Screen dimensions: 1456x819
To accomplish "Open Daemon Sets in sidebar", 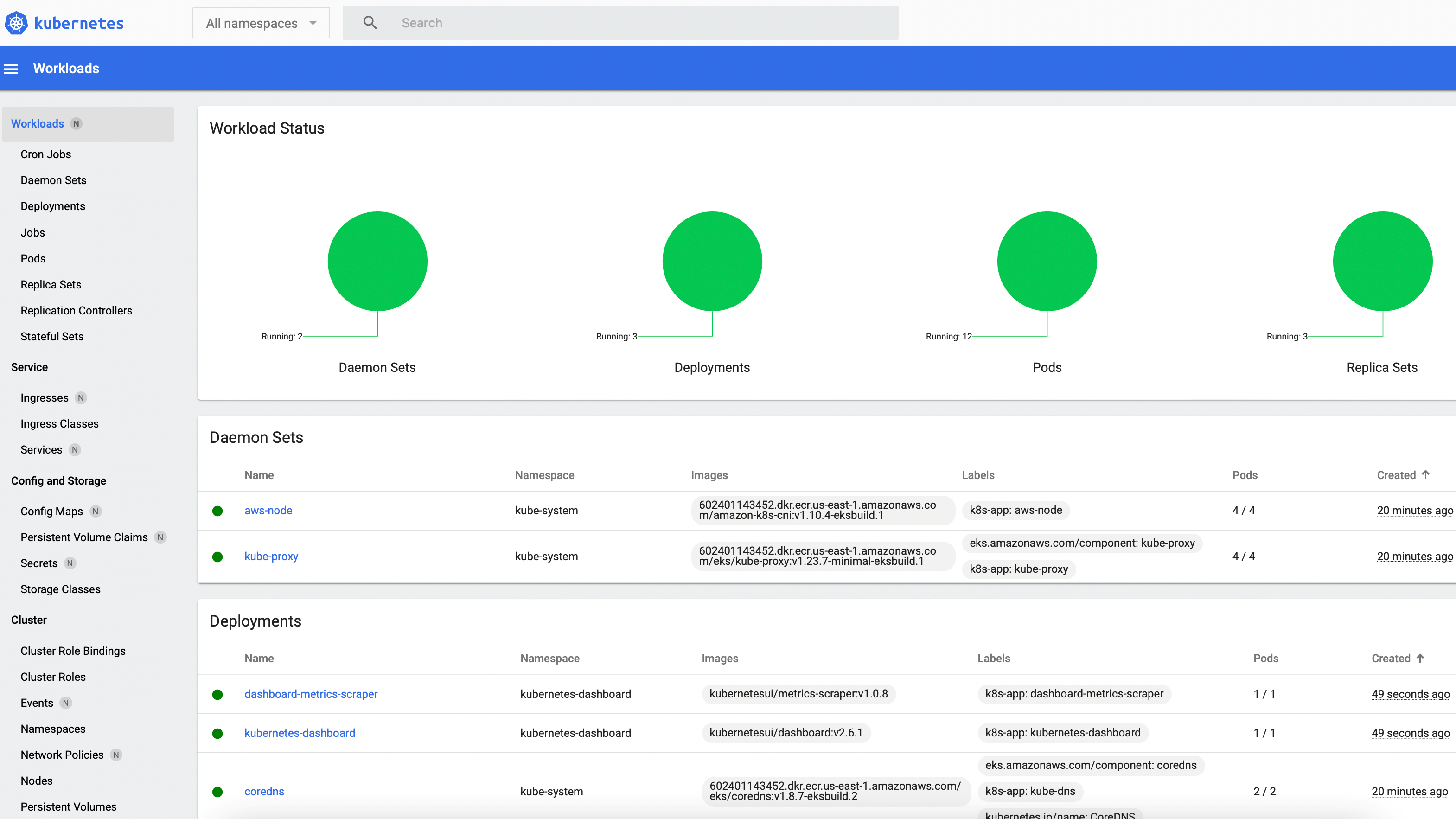I will (x=54, y=180).
